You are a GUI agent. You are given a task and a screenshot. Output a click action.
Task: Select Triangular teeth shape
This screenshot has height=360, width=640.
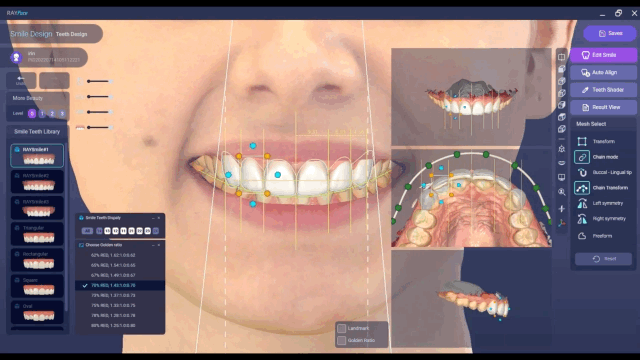(37, 234)
